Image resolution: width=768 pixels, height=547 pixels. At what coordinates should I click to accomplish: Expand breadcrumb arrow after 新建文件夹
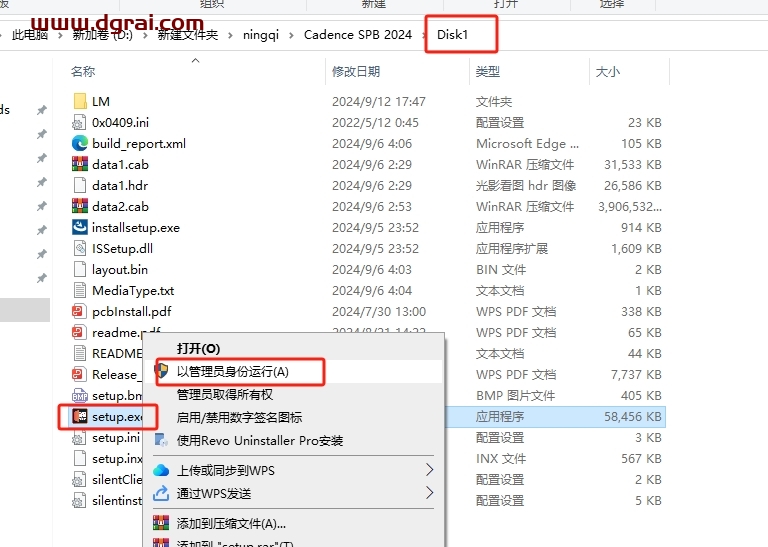point(231,35)
